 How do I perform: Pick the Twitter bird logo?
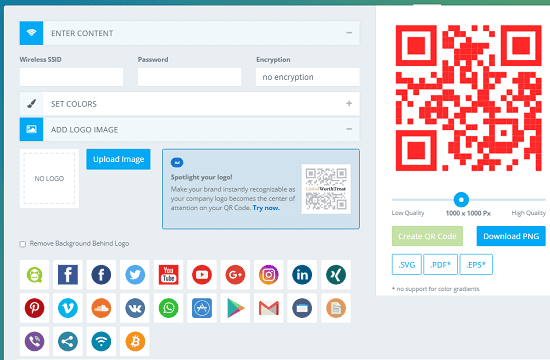[135, 275]
